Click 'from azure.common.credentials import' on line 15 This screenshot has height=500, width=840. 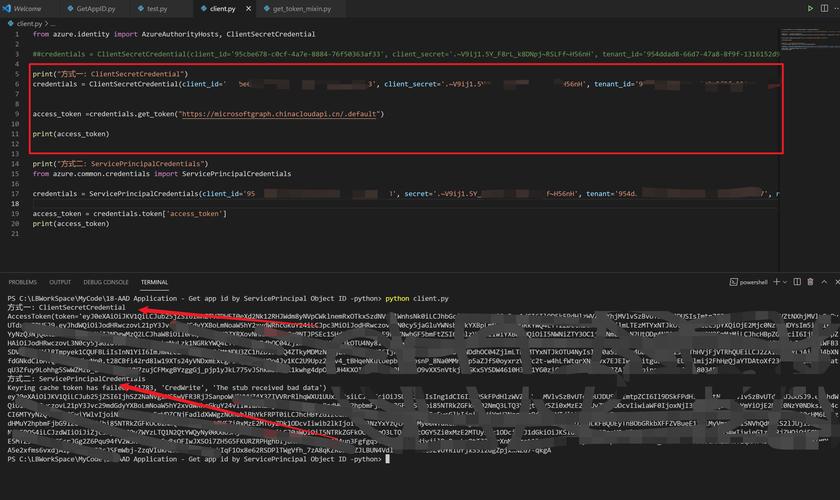coord(162,174)
